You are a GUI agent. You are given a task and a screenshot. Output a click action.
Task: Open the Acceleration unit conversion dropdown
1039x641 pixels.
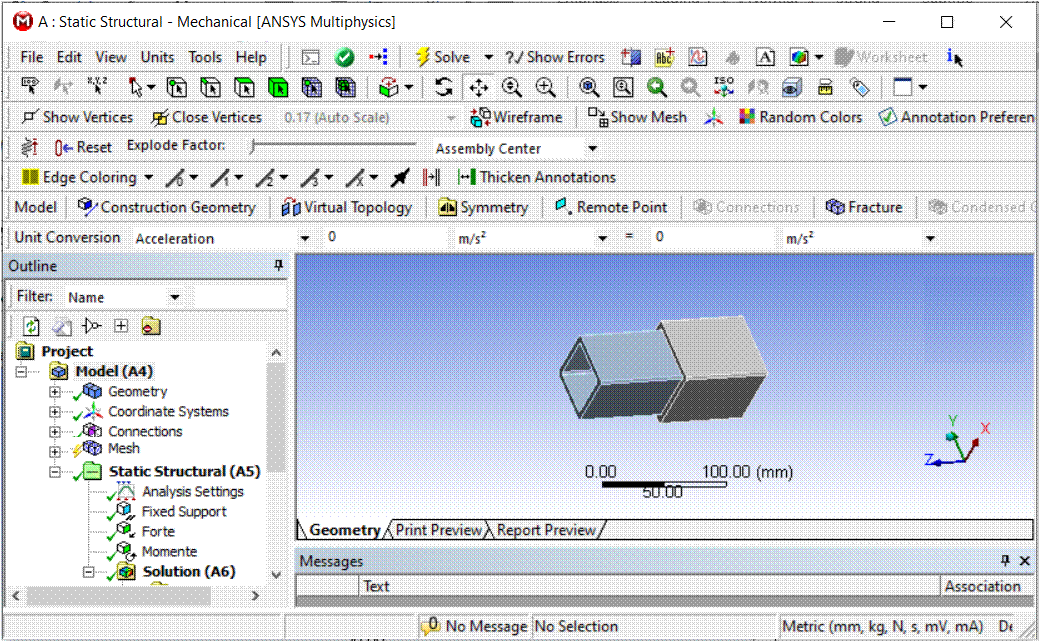(304, 238)
